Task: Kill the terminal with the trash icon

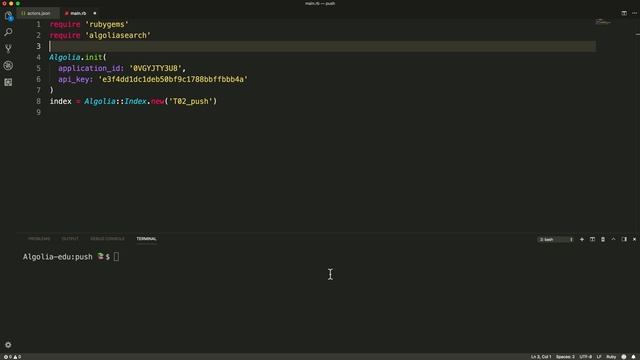Action: coord(603,239)
